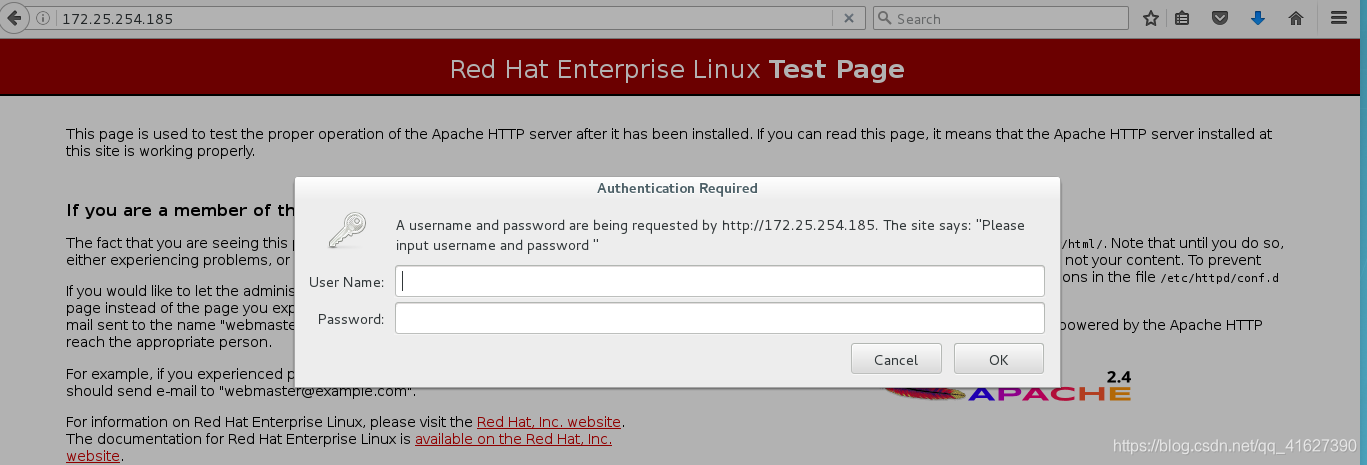Viewport: 1367px width, 465px height.
Task: Click the Password field
Action: 720,318
